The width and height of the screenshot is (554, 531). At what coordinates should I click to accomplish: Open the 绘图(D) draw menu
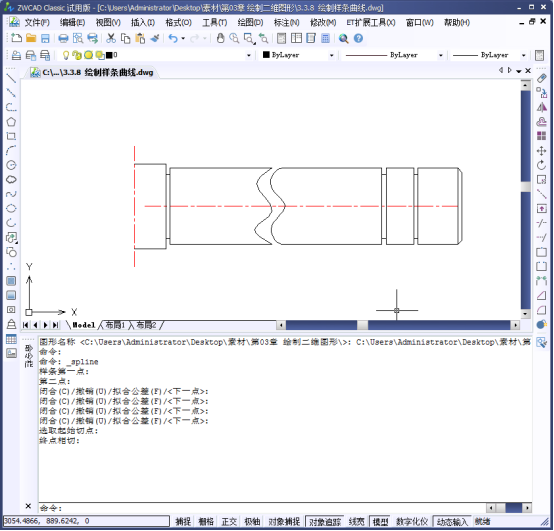[x=250, y=23]
